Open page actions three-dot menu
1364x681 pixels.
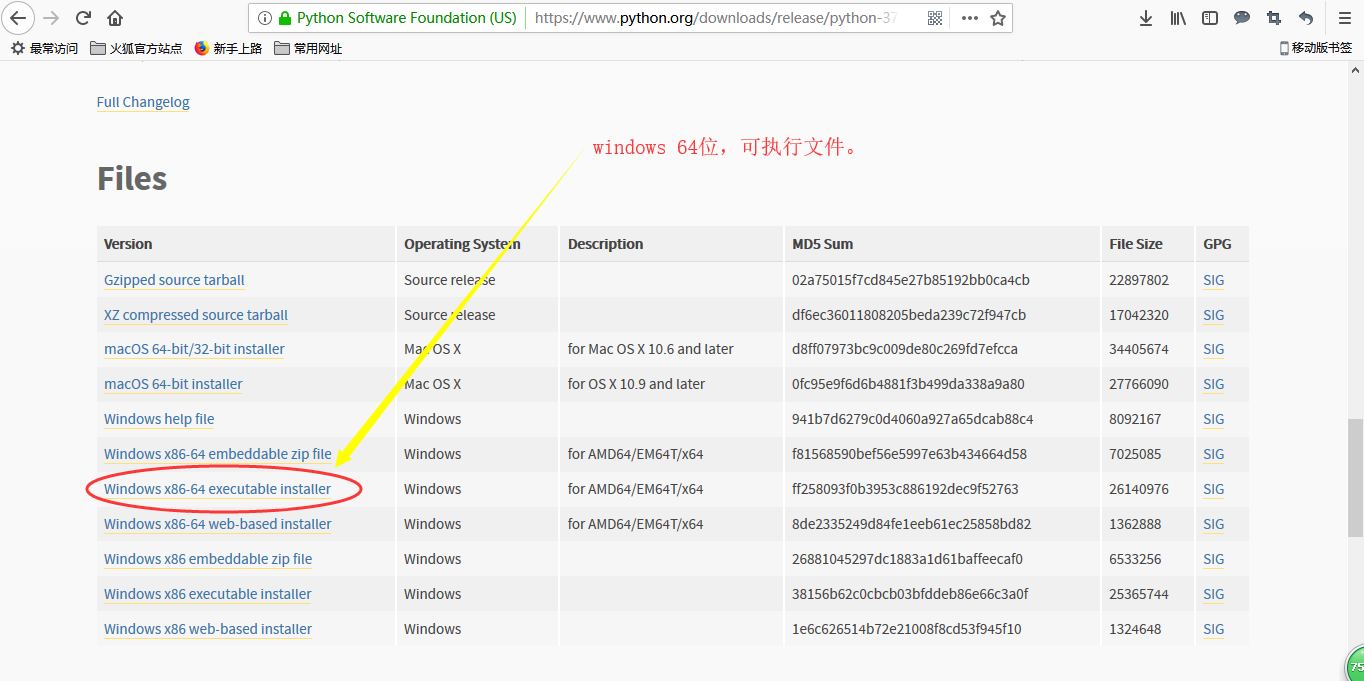970,18
